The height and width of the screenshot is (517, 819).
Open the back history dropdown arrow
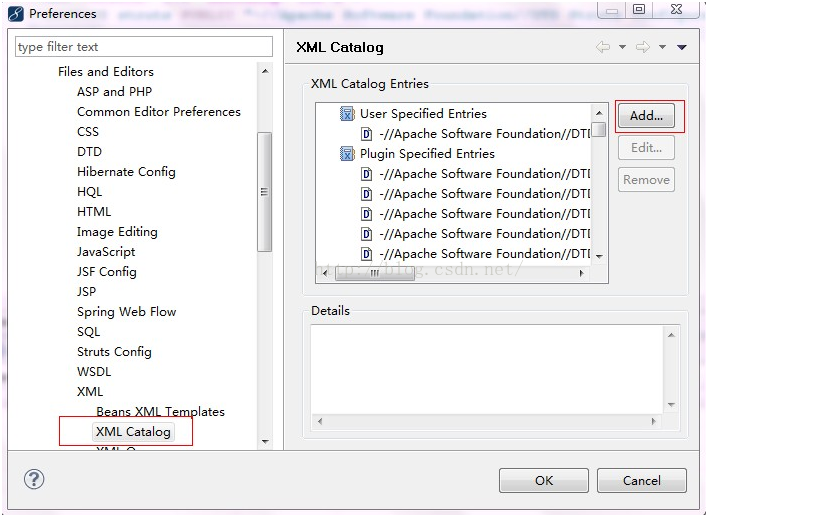tap(622, 47)
